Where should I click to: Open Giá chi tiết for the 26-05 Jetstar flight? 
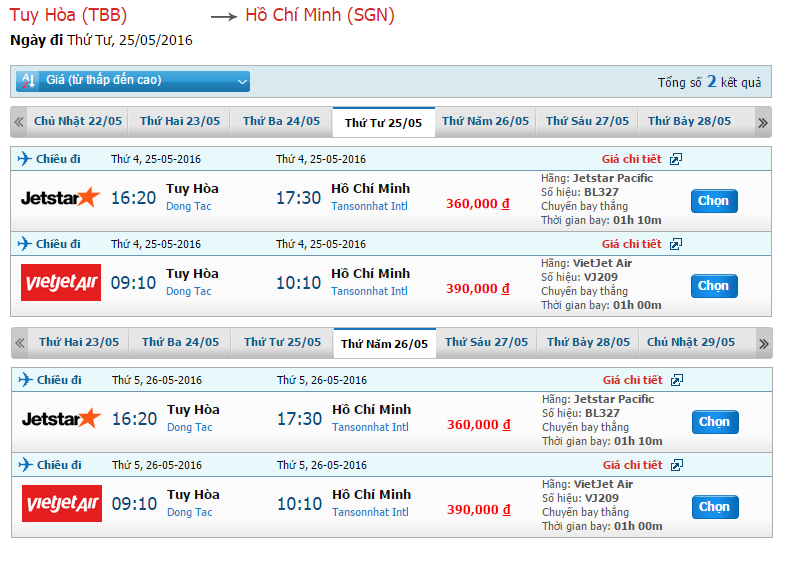coord(632,380)
